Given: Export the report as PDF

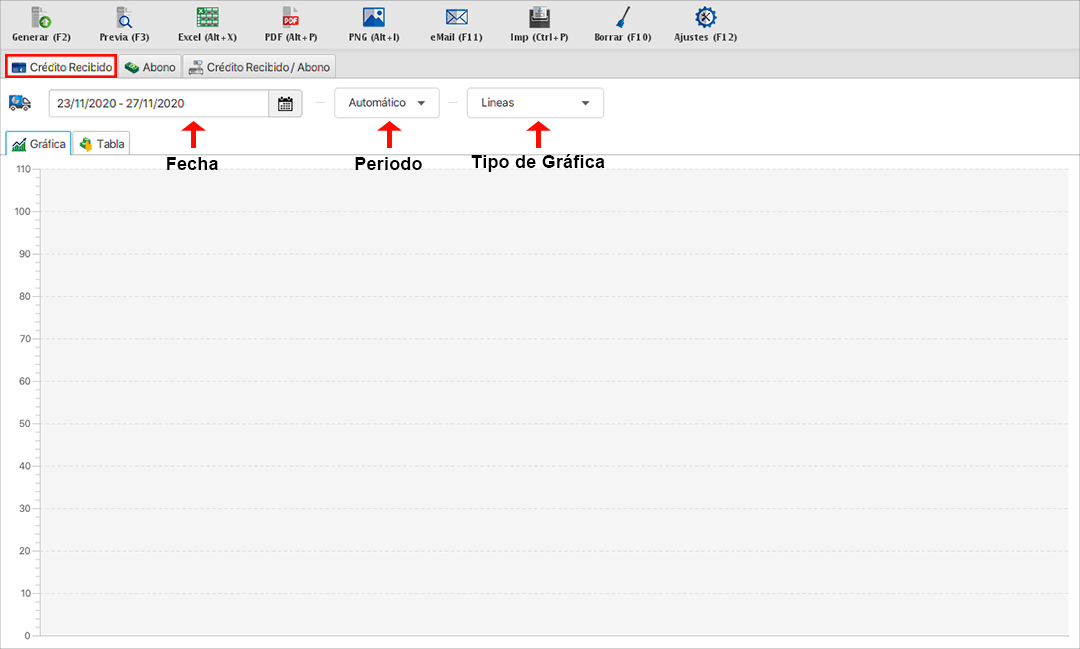Looking at the screenshot, I should click(290, 18).
